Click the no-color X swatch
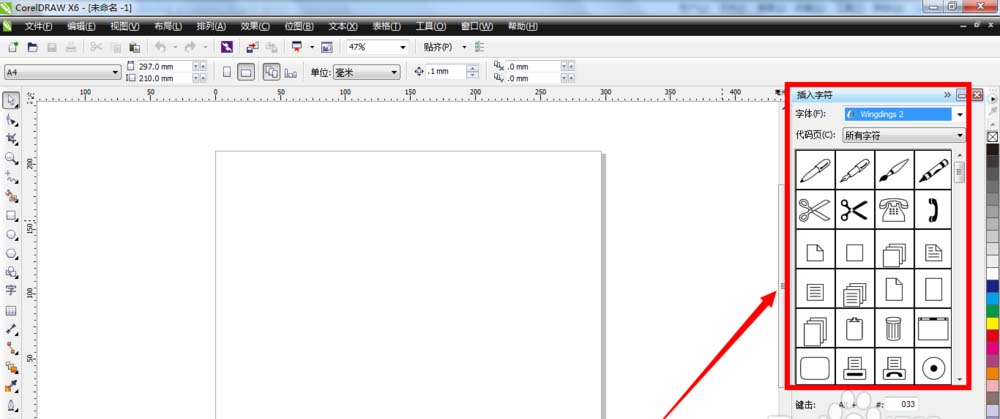Image resolution: width=1000 pixels, height=419 pixels. [992, 136]
